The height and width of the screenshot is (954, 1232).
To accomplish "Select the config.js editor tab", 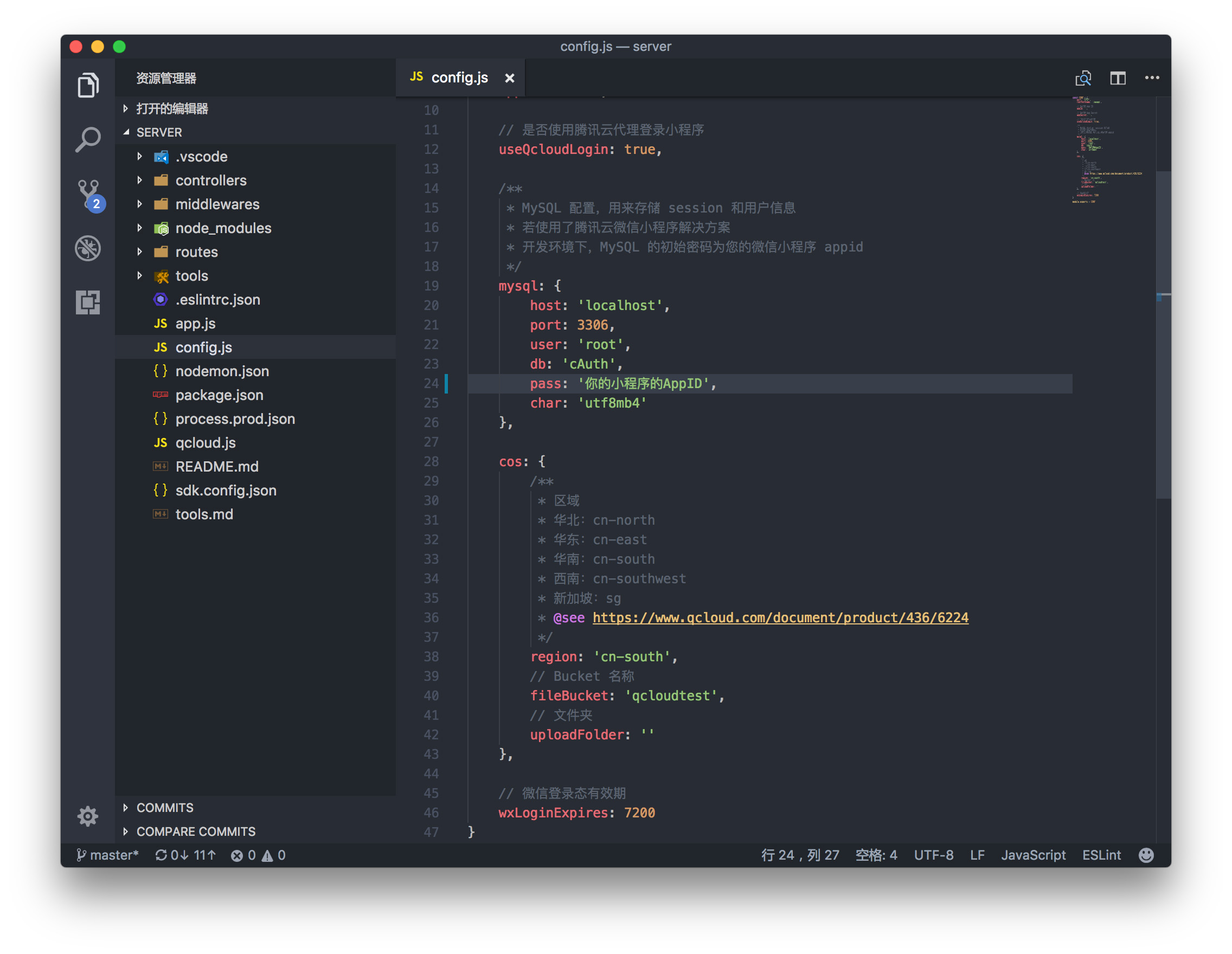I will (459, 78).
